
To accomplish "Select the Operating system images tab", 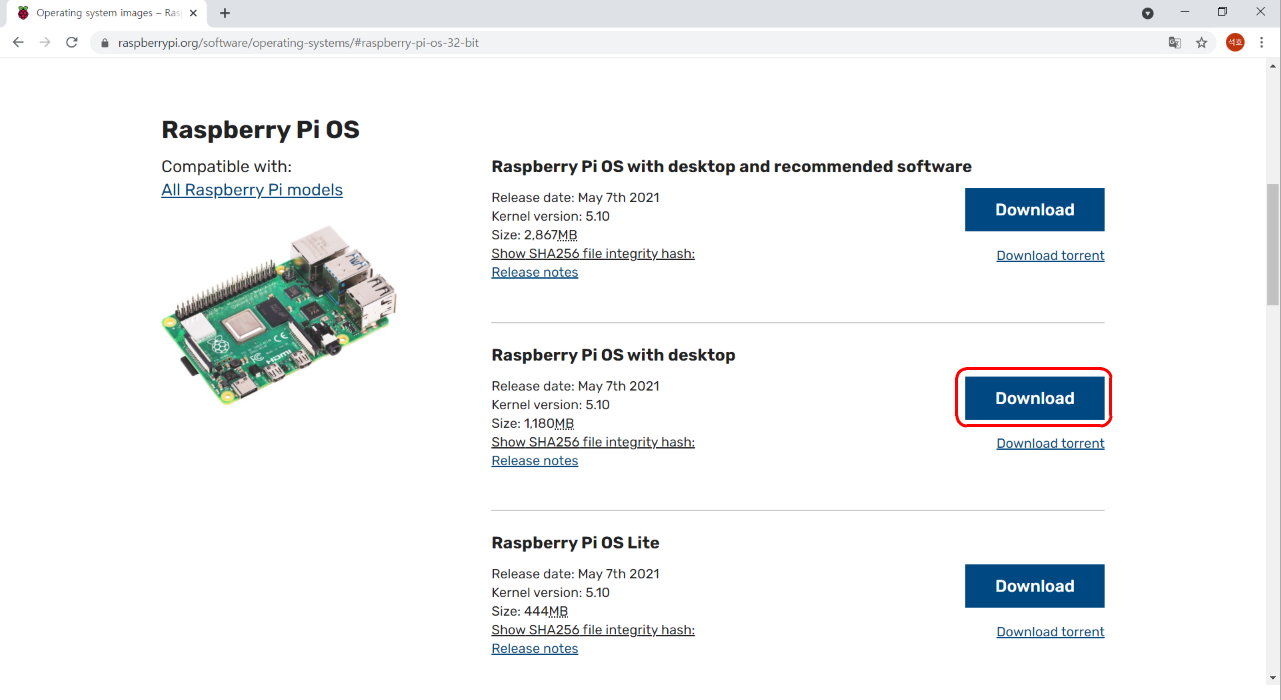I will coord(107,13).
